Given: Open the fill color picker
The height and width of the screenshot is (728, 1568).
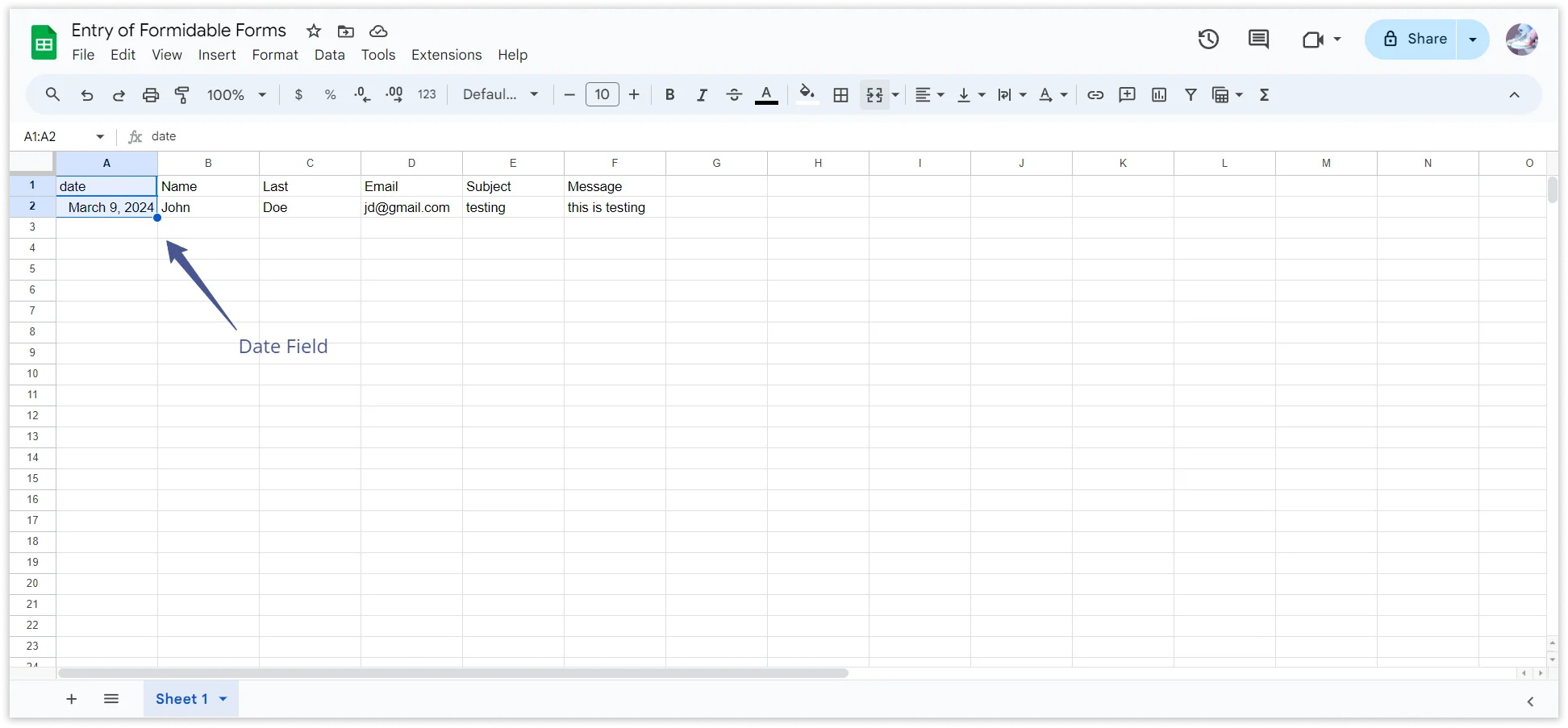Looking at the screenshot, I should coord(807,95).
